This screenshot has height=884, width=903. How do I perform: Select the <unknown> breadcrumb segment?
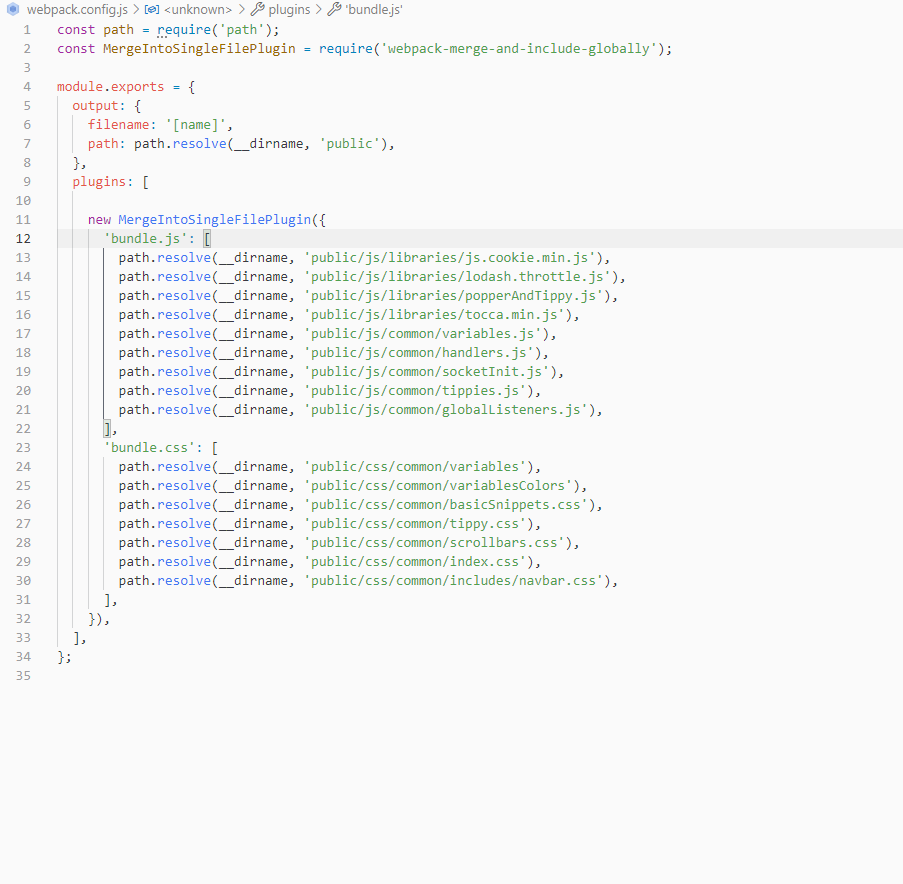(198, 10)
